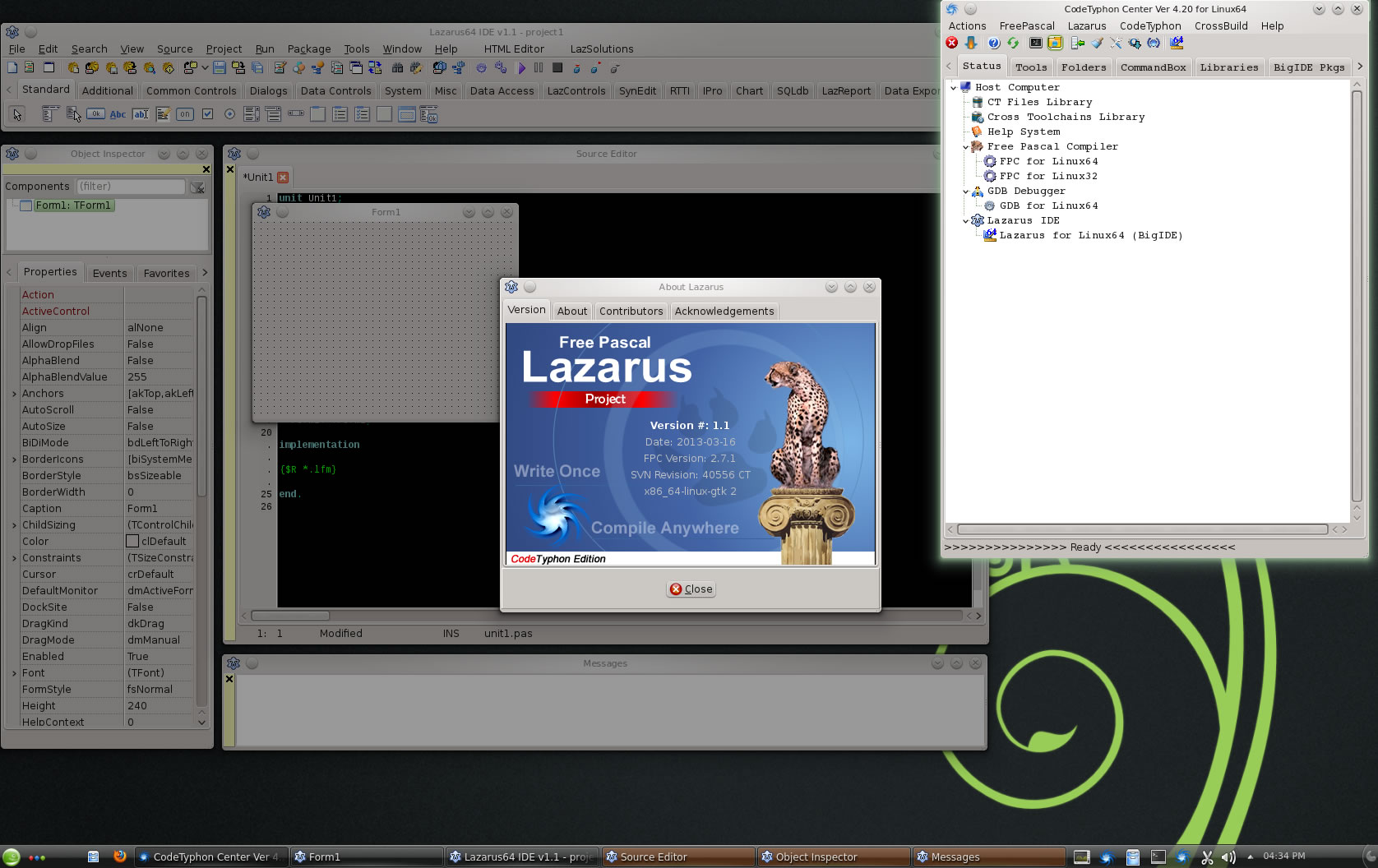Image resolution: width=1378 pixels, height=868 pixels.
Task: Open the Additional component palette tab
Action: coord(107,91)
